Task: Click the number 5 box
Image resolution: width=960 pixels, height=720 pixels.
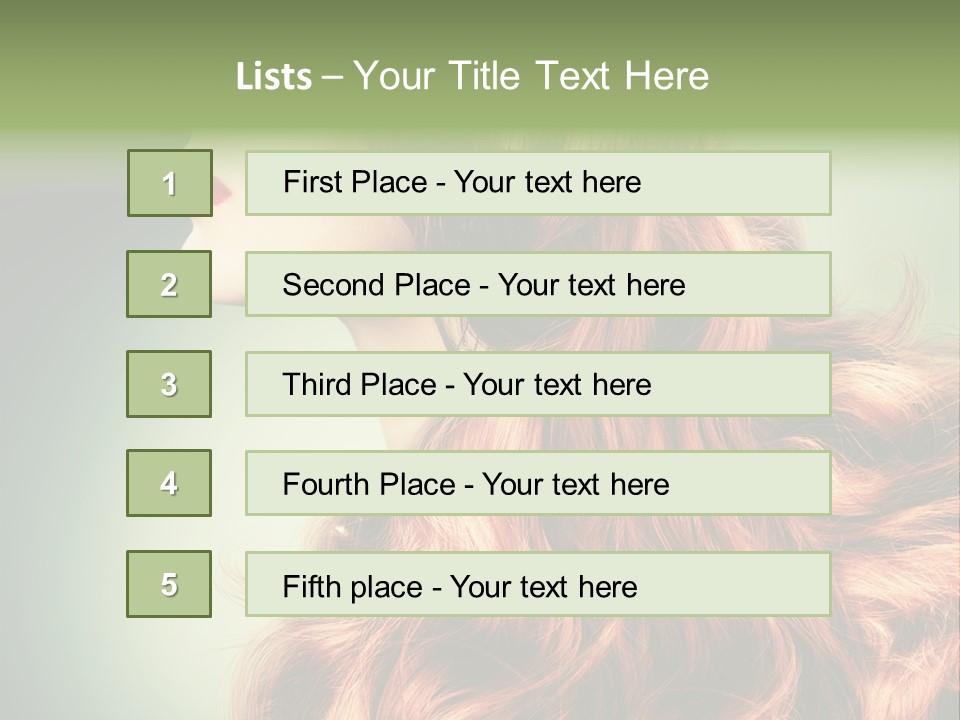Action: [x=169, y=584]
